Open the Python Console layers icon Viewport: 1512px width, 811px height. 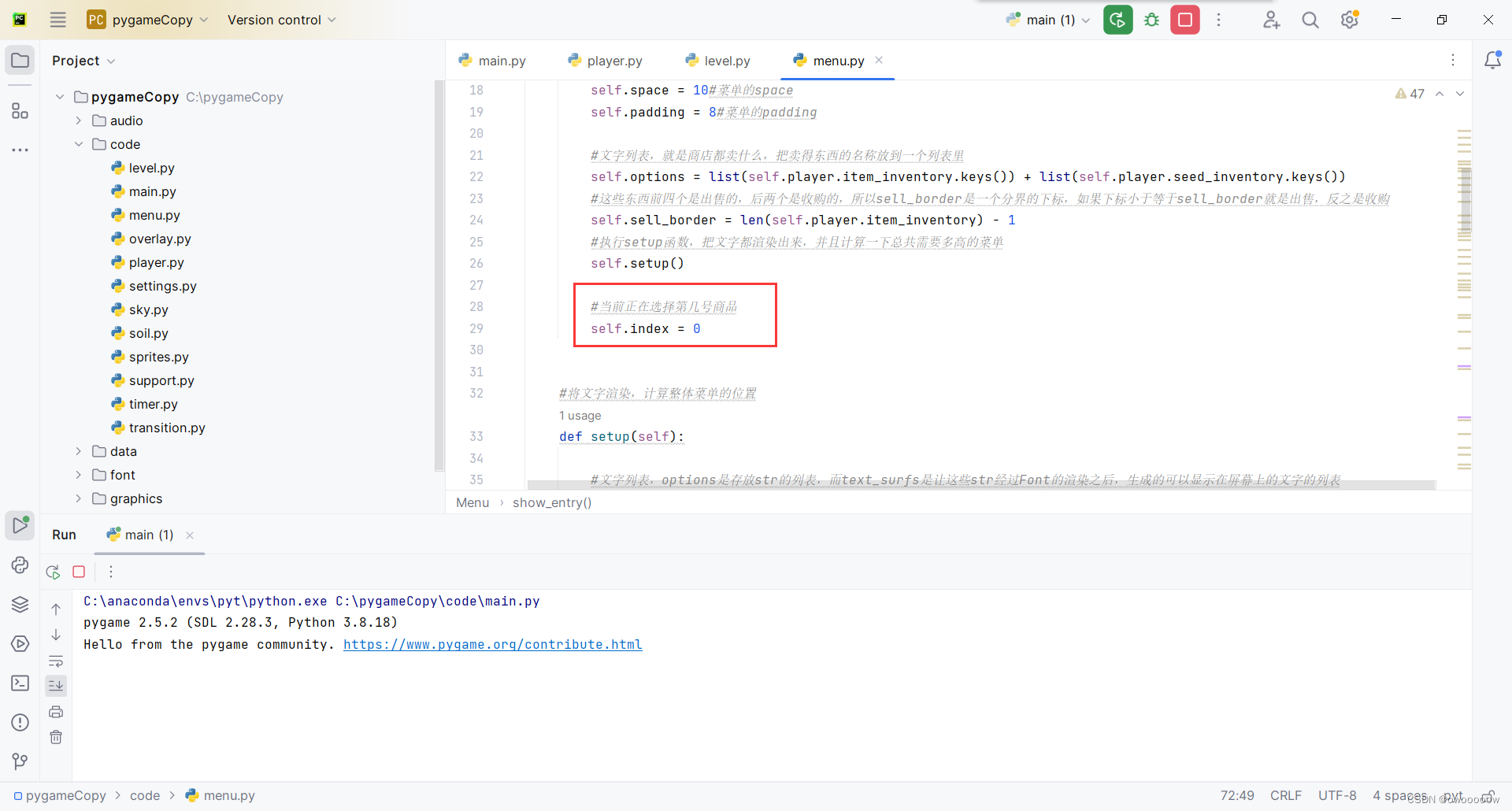pos(20,604)
